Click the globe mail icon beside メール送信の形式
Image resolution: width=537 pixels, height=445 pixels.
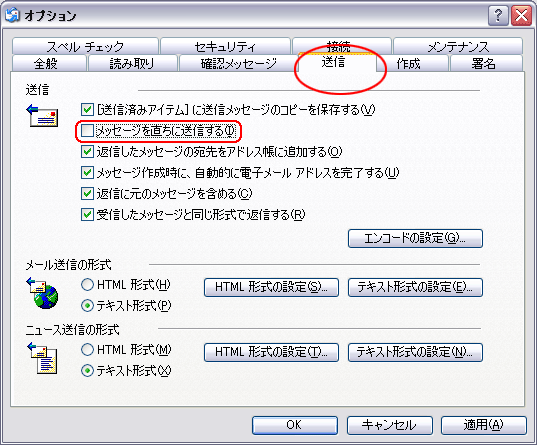[42, 293]
